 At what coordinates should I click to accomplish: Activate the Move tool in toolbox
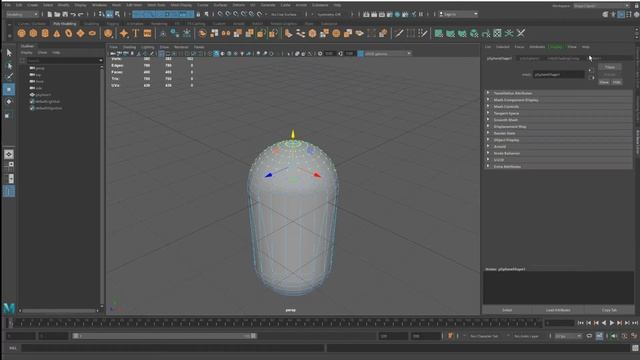point(9,89)
